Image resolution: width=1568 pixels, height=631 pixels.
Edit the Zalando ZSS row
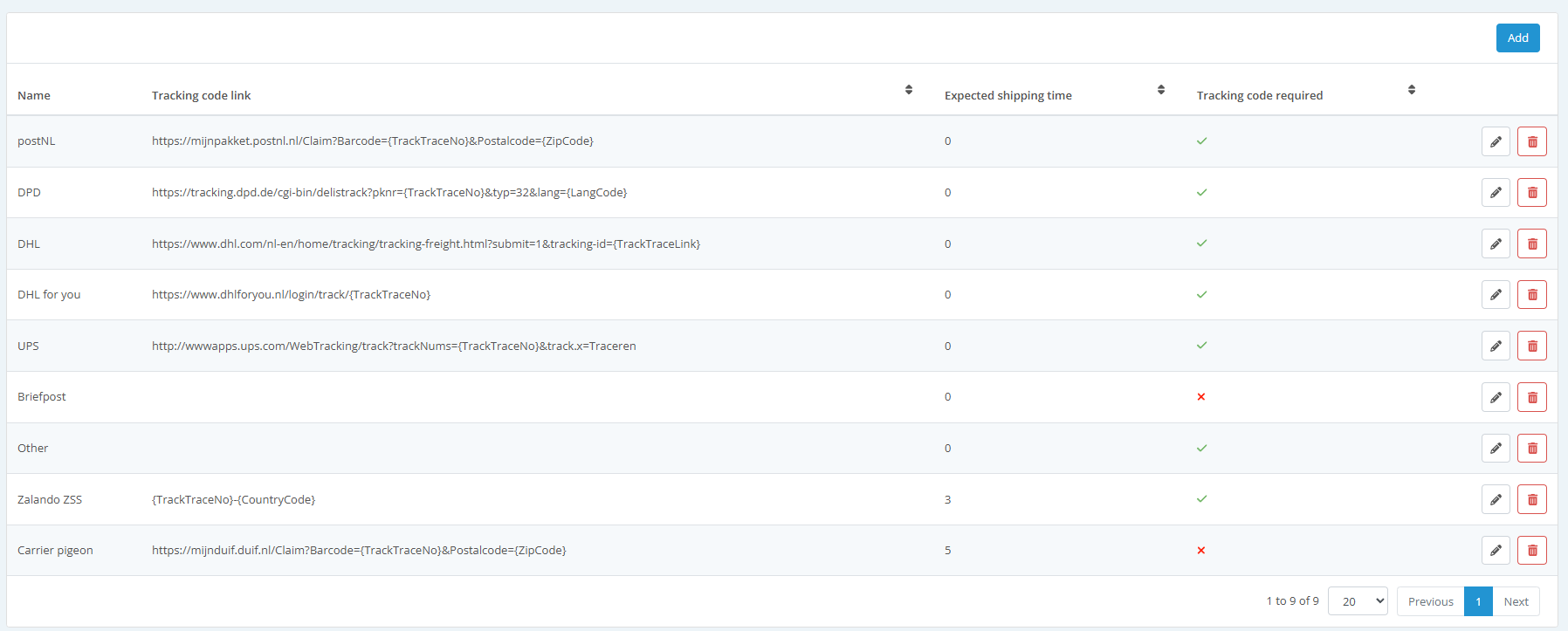click(x=1496, y=499)
